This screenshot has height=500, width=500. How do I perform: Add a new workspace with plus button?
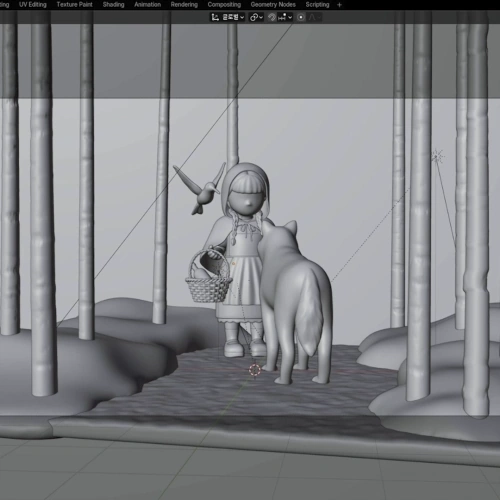(339, 5)
